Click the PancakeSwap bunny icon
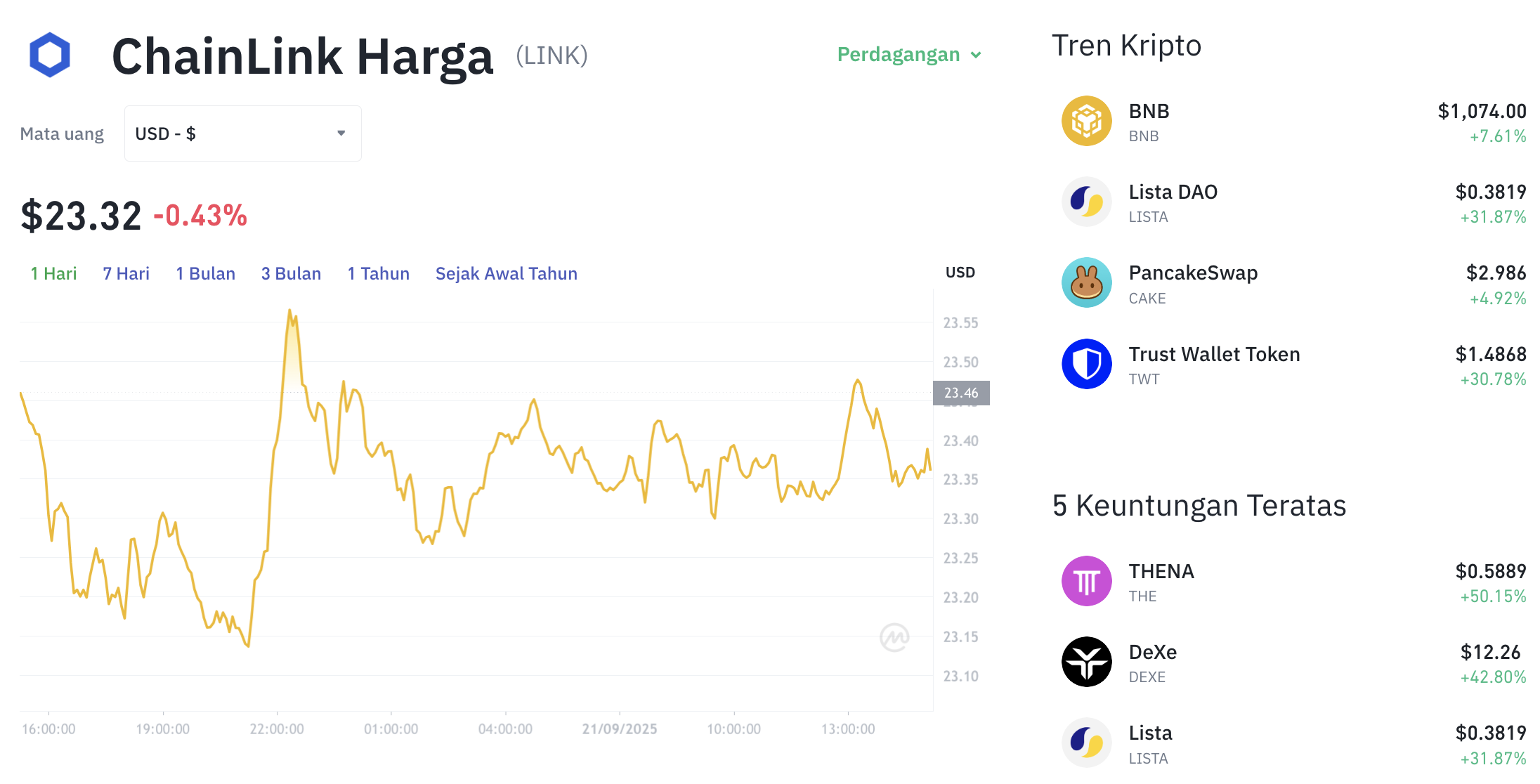The image size is (1540, 784). pyautogui.click(x=1086, y=282)
